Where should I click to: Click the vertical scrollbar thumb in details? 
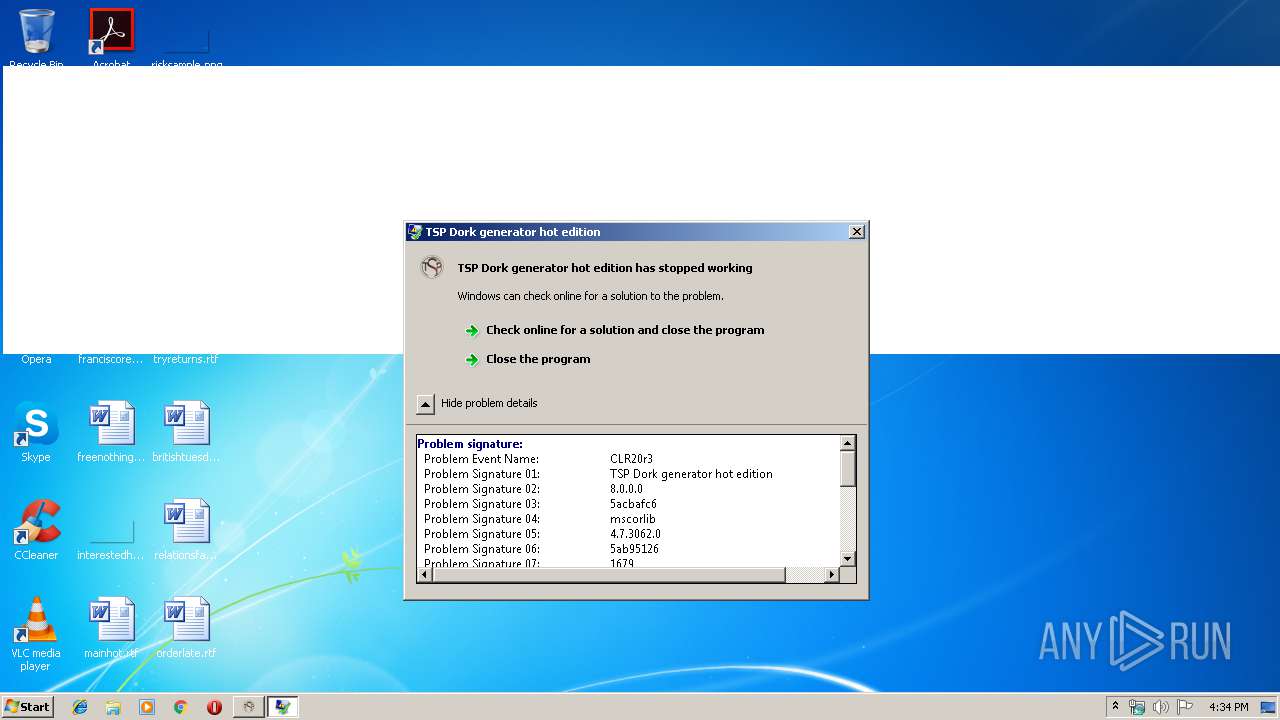coord(847,469)
